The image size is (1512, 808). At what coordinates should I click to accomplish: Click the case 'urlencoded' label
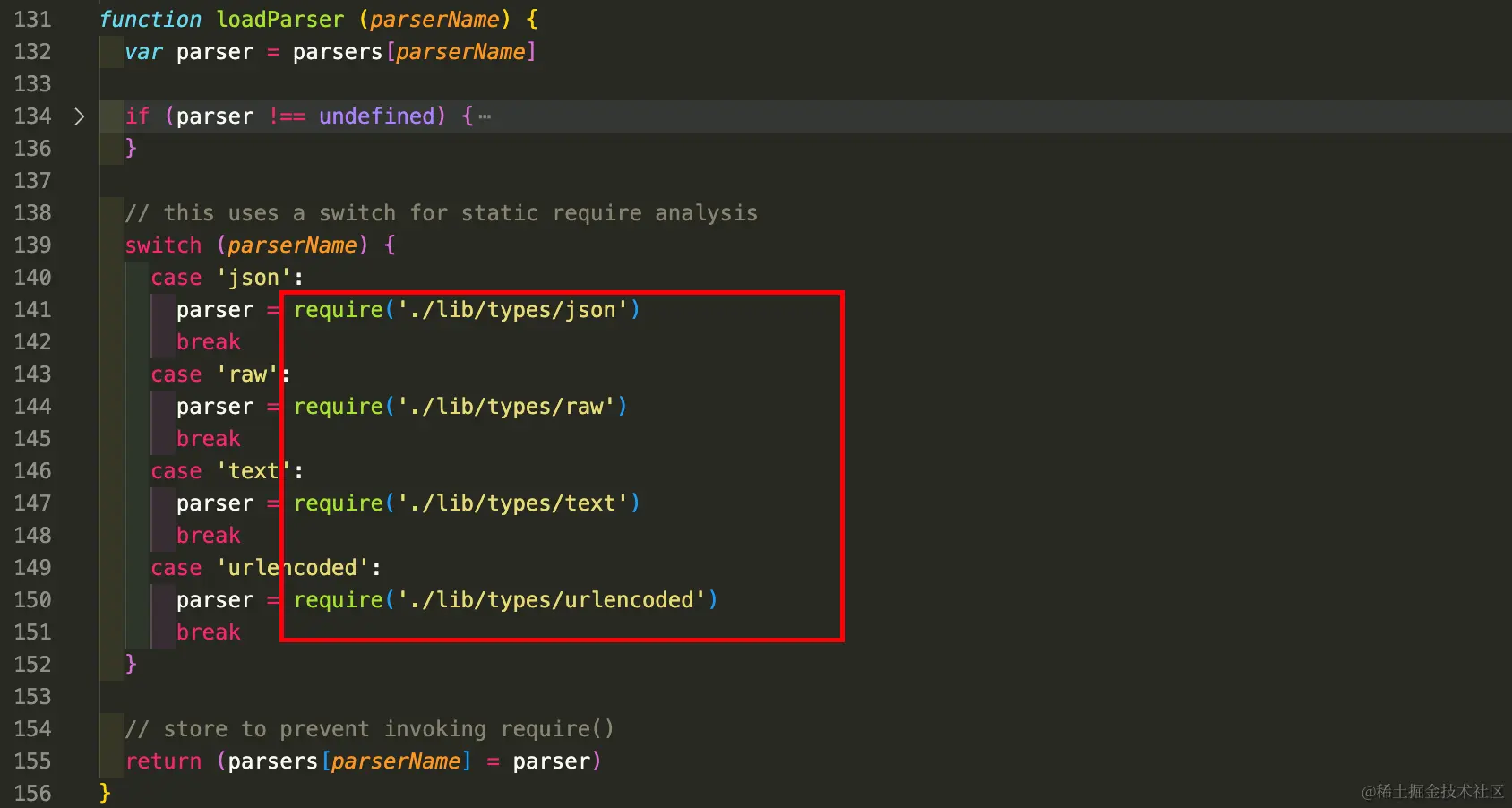[266, 568]
